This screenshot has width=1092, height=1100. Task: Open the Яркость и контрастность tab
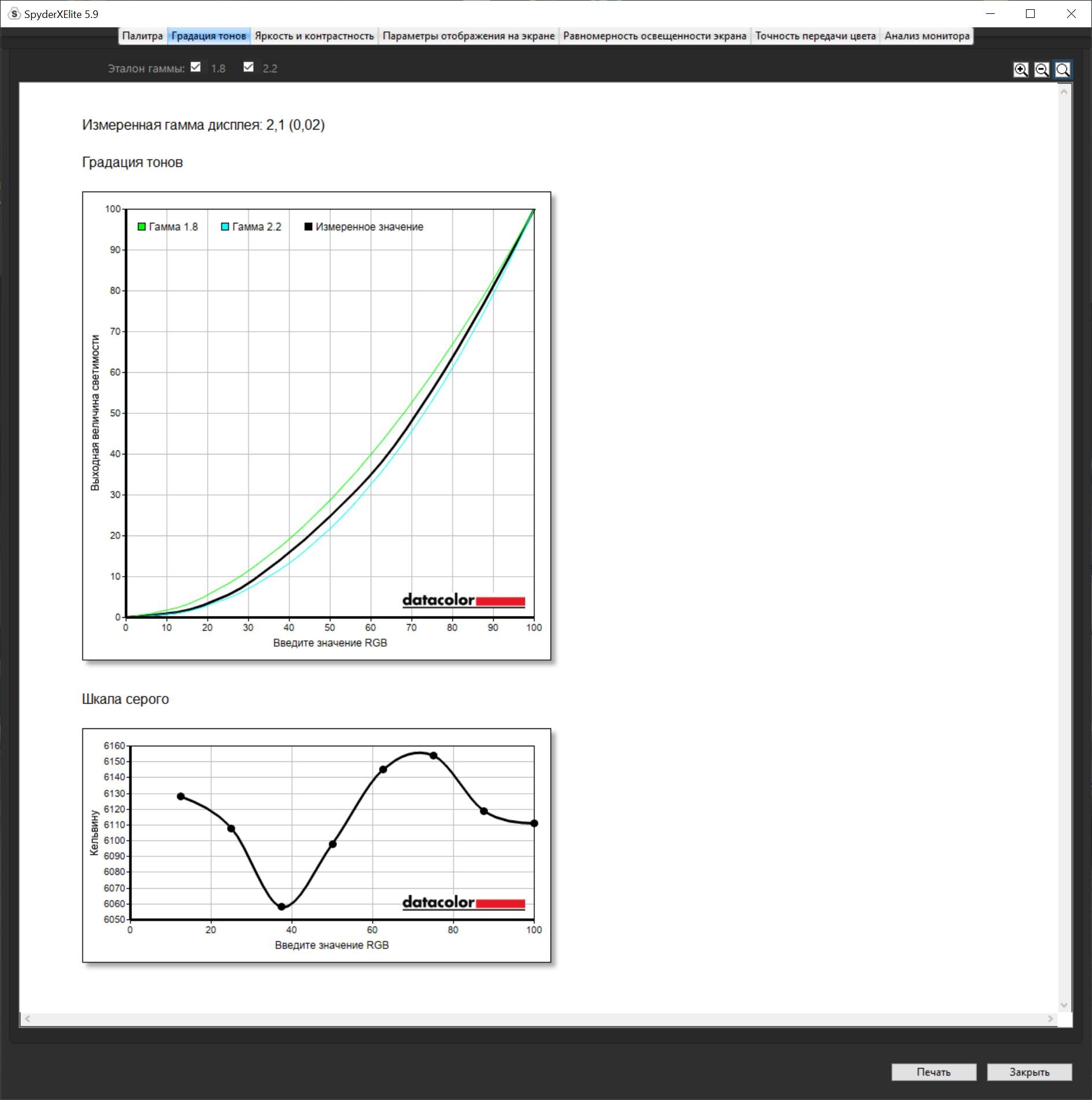[314, 36]
